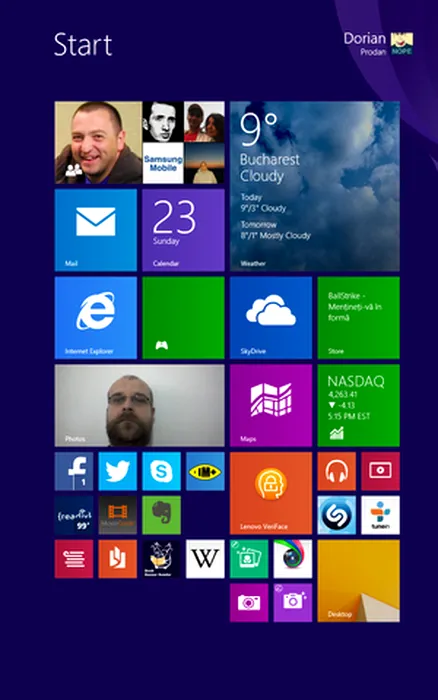The width and height of the screenshot is (438, 700).
Task: Open the dark blue 99° weather app tile
Action: [x=74, y=515]
